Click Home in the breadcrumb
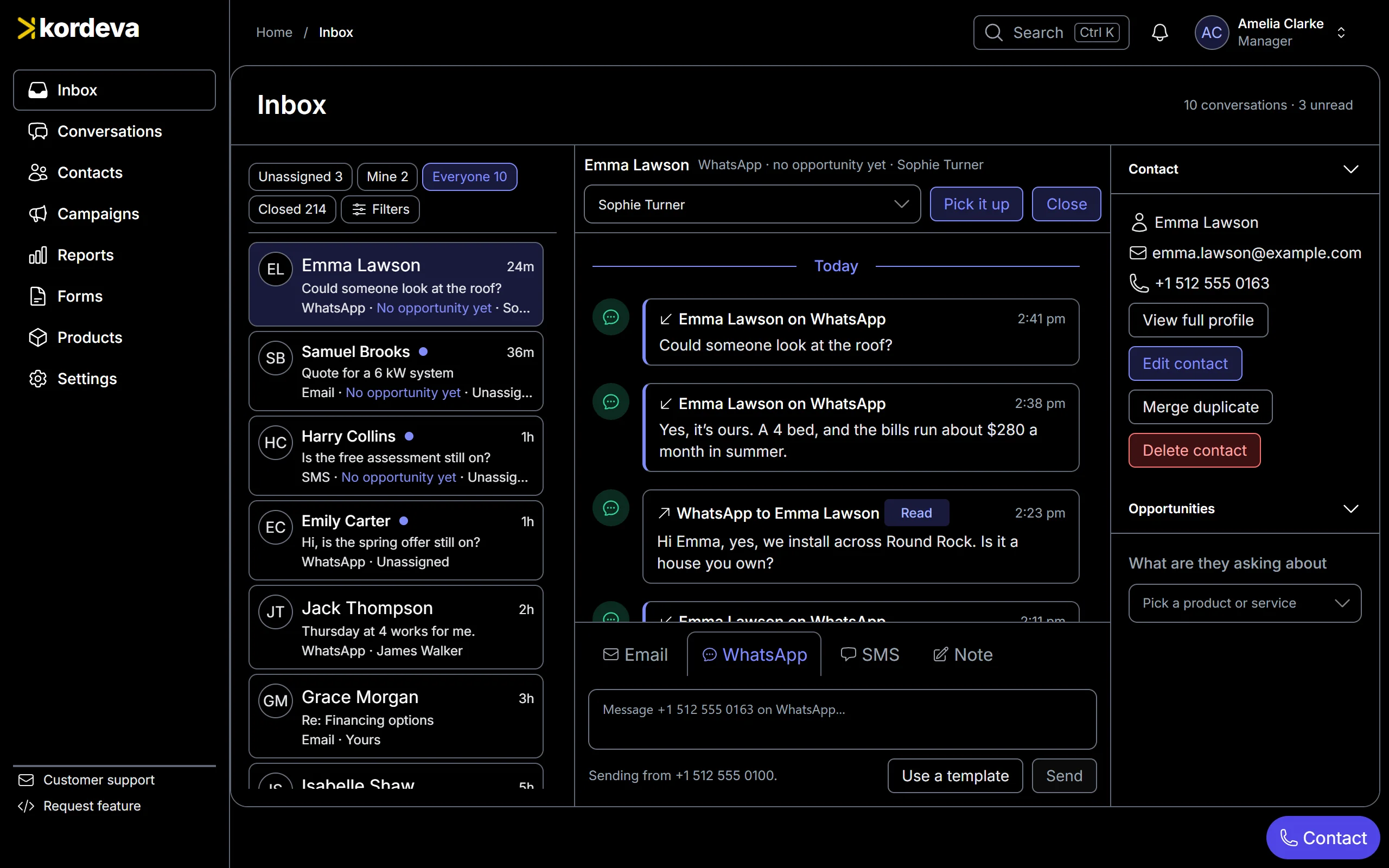 (x=274, y=33)
